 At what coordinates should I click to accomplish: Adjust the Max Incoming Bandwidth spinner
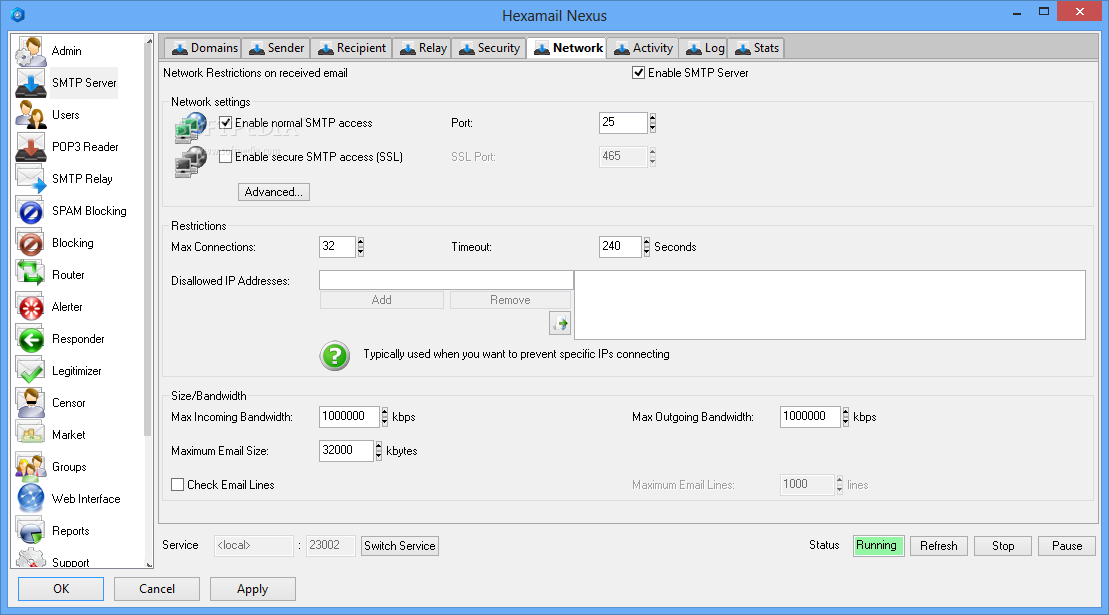coord(385,417)
